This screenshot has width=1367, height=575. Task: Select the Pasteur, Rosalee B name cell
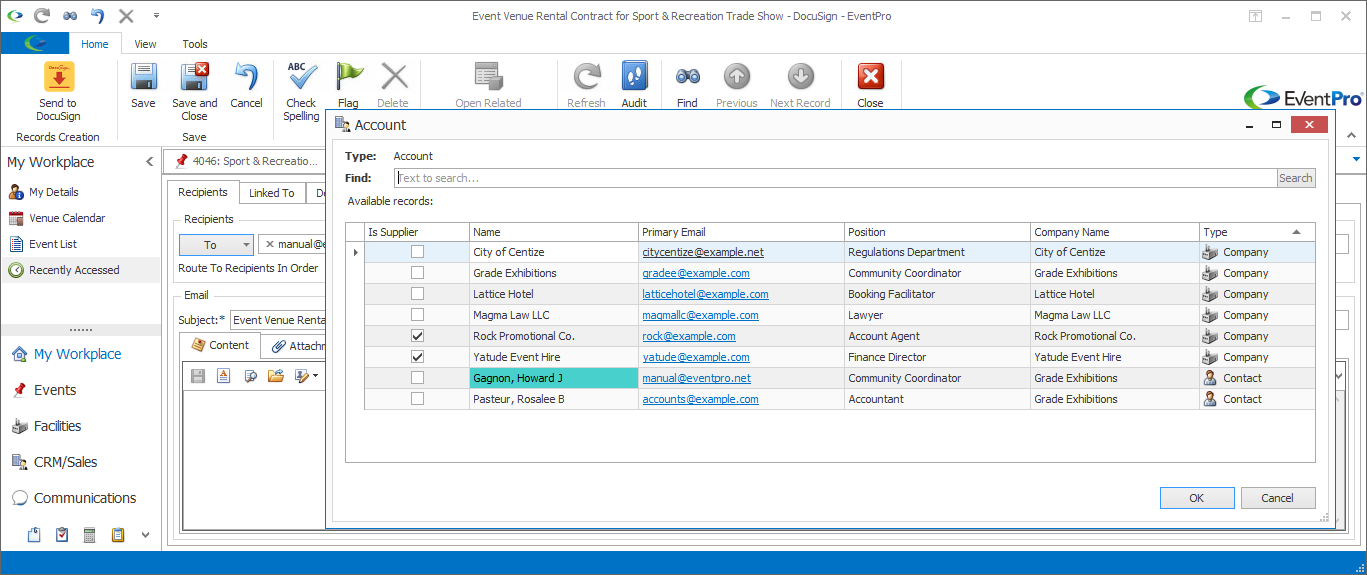(553, 399)
